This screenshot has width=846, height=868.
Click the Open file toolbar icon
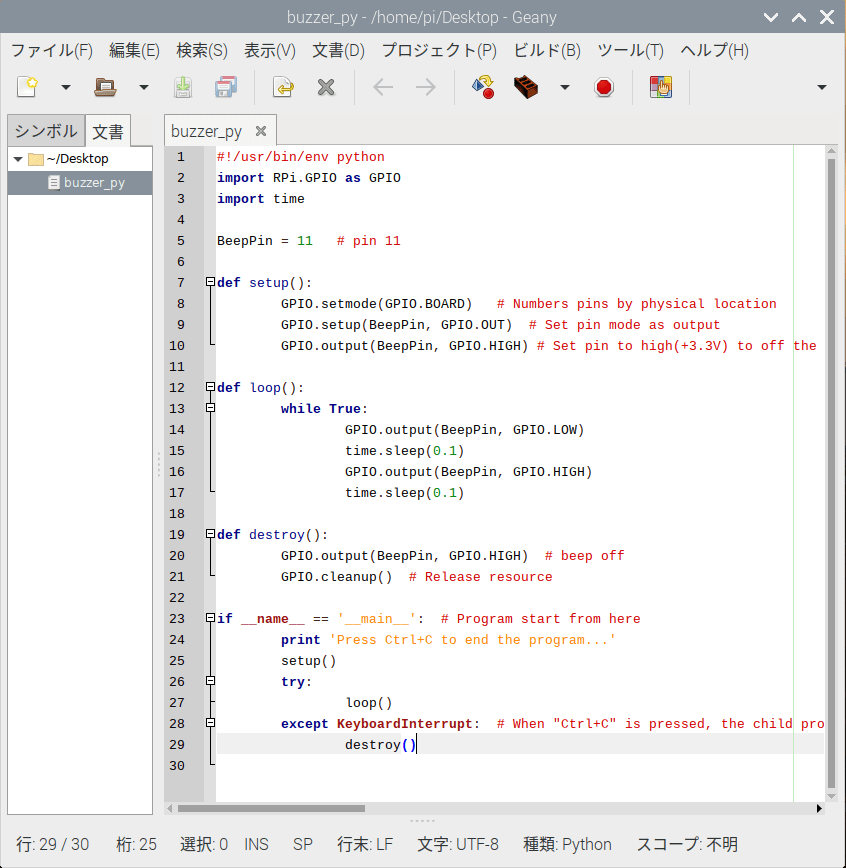click(105, 87)
